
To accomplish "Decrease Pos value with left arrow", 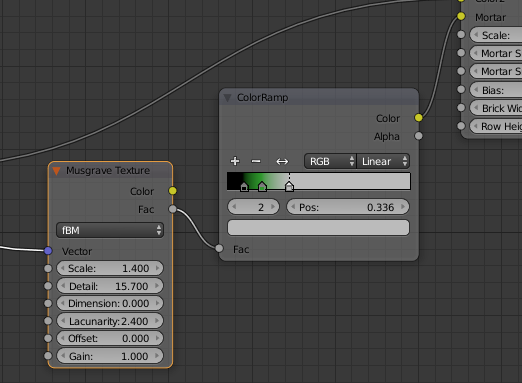I will point(293,207).
